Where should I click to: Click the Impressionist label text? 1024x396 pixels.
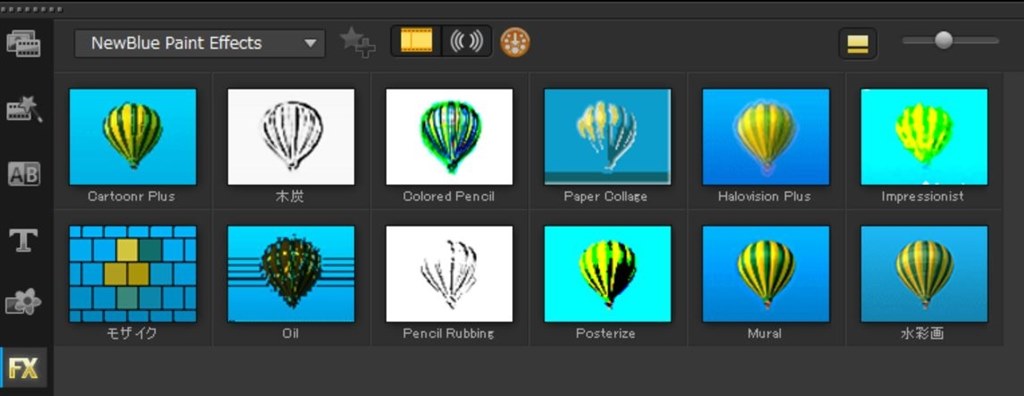click(922, 196)
